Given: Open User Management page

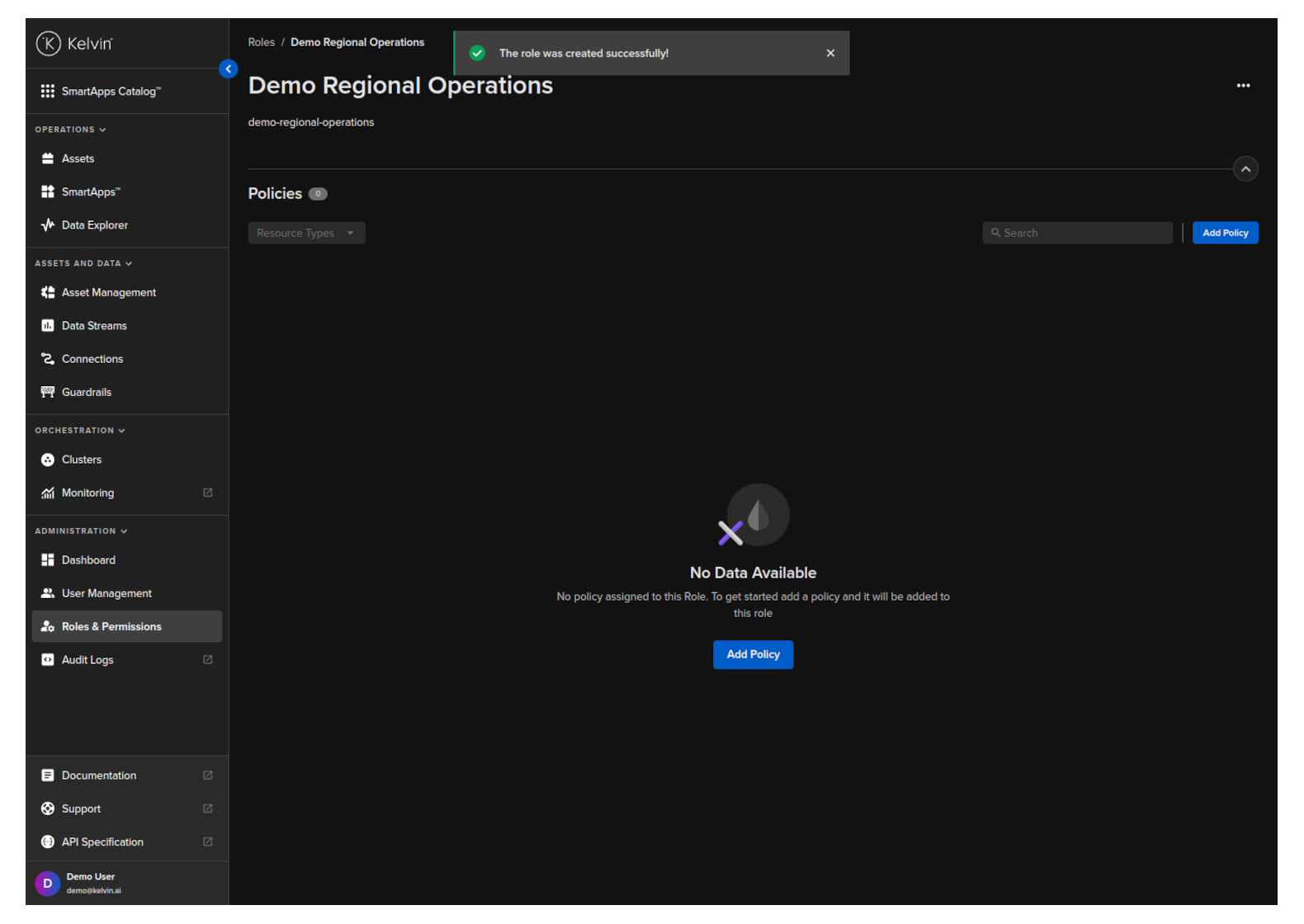Looking at the screenshot, I should pyautogui.click(x=106, y=594).
